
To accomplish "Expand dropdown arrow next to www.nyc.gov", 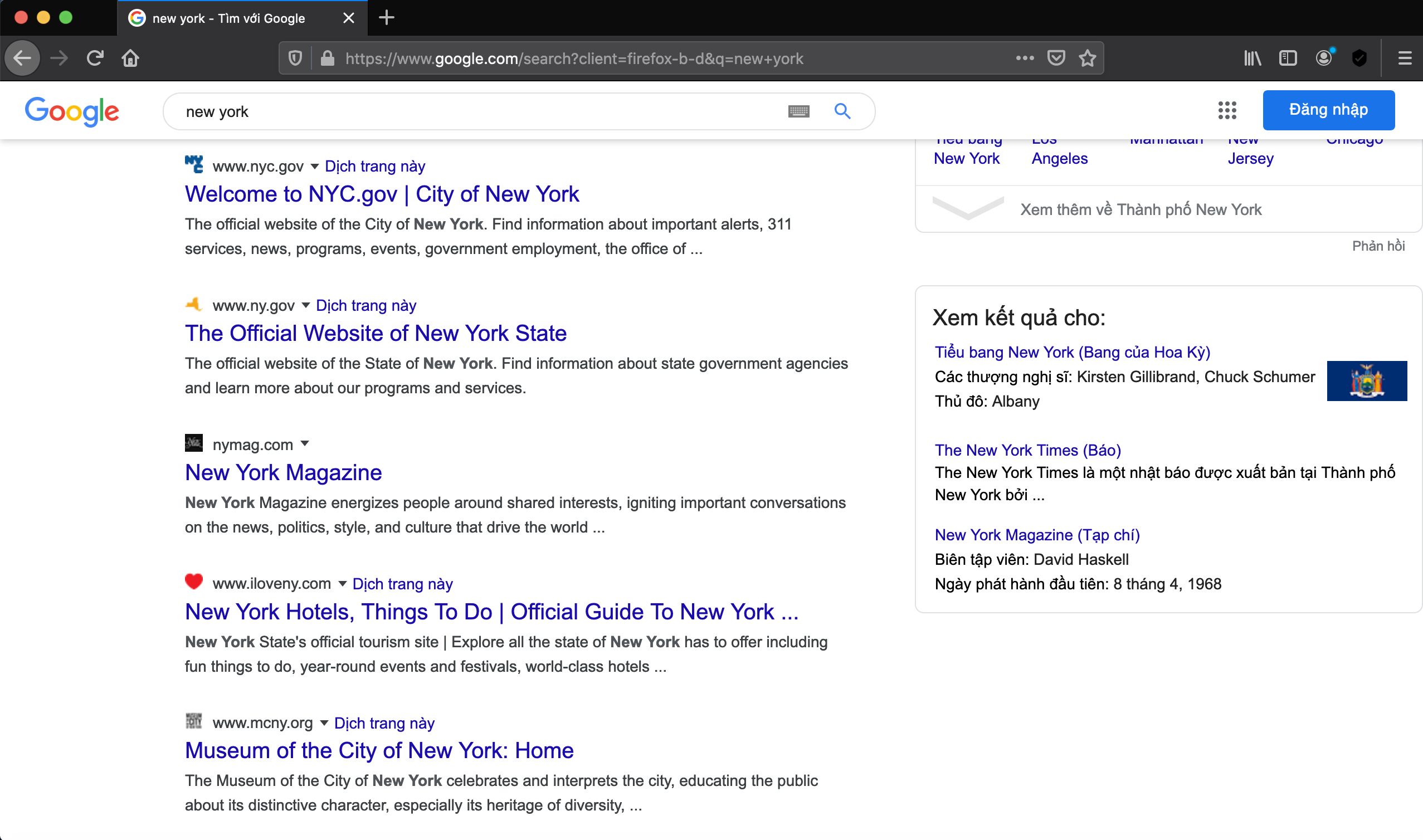I will pyautogui.click(x=315, y=167).
